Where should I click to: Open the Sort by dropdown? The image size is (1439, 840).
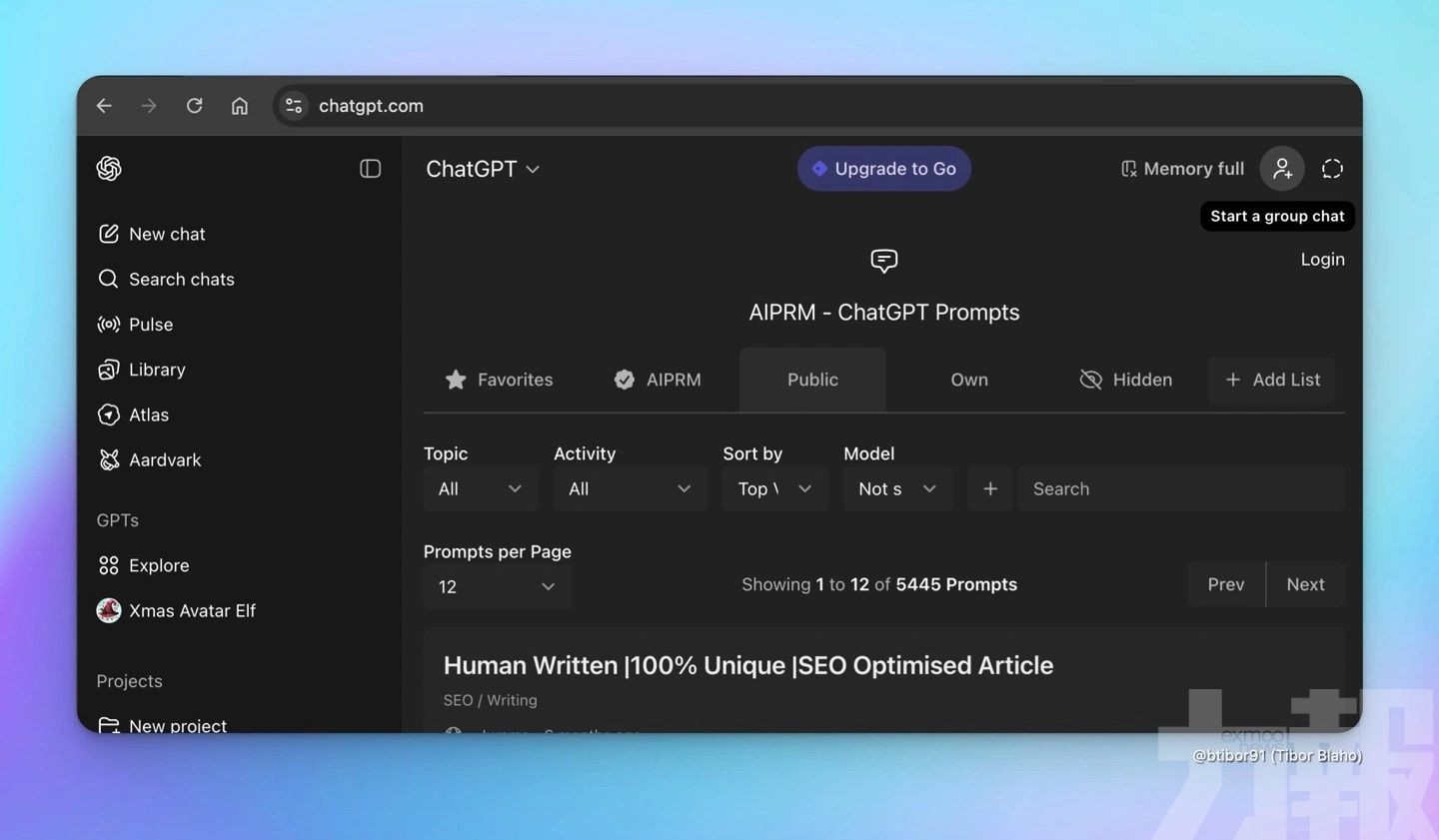point(774,488)
